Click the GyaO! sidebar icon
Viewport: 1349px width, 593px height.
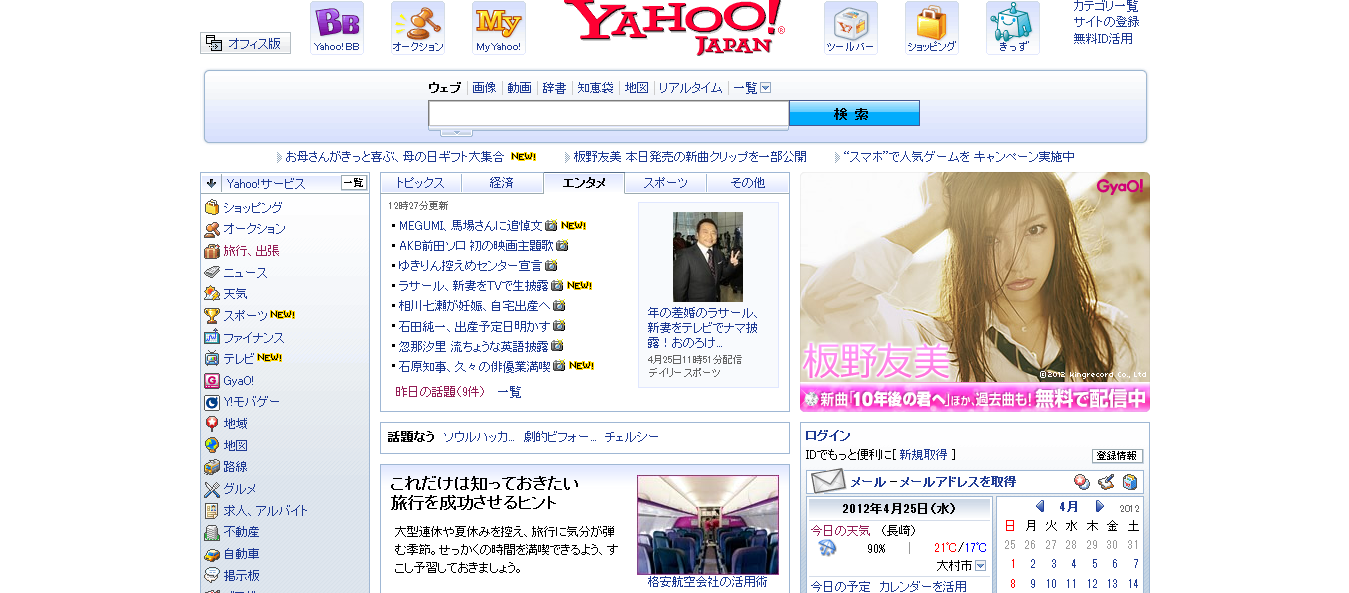pos(212,380)
